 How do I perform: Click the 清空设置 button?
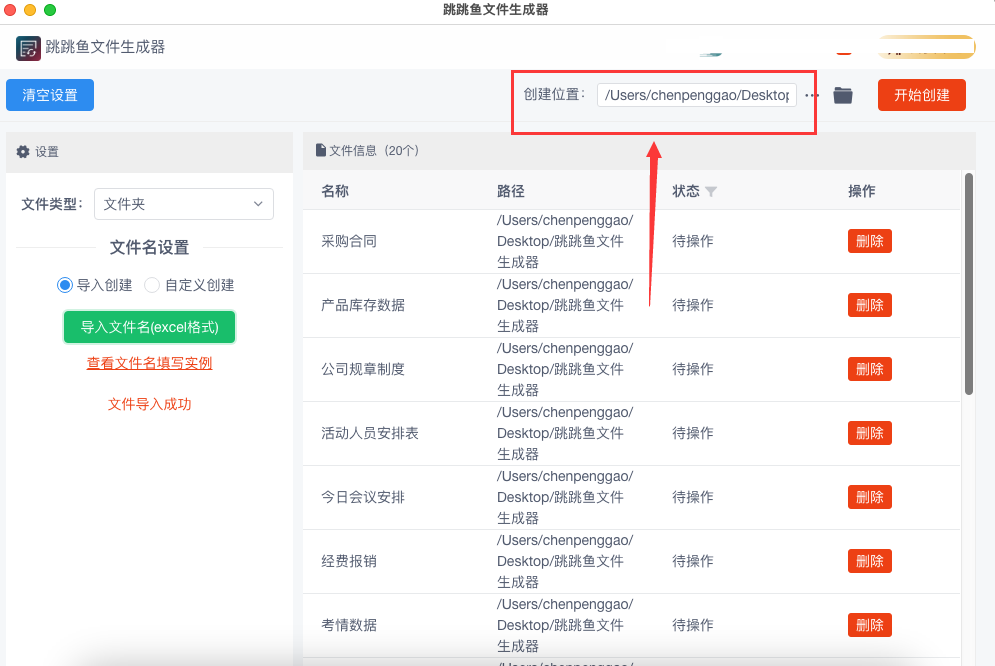click(x=50, y=95)
